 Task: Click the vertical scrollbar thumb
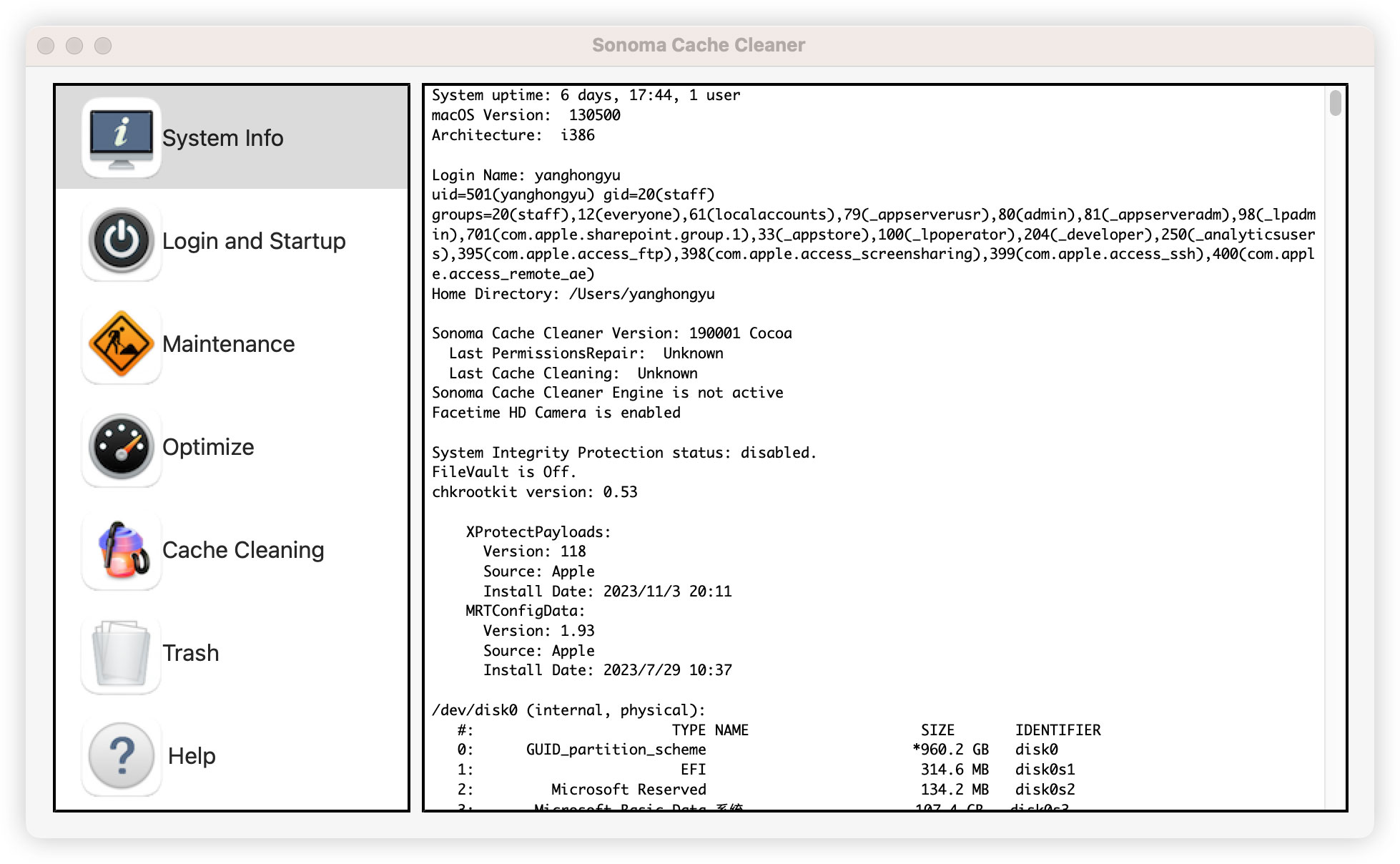coord(1335,102)
